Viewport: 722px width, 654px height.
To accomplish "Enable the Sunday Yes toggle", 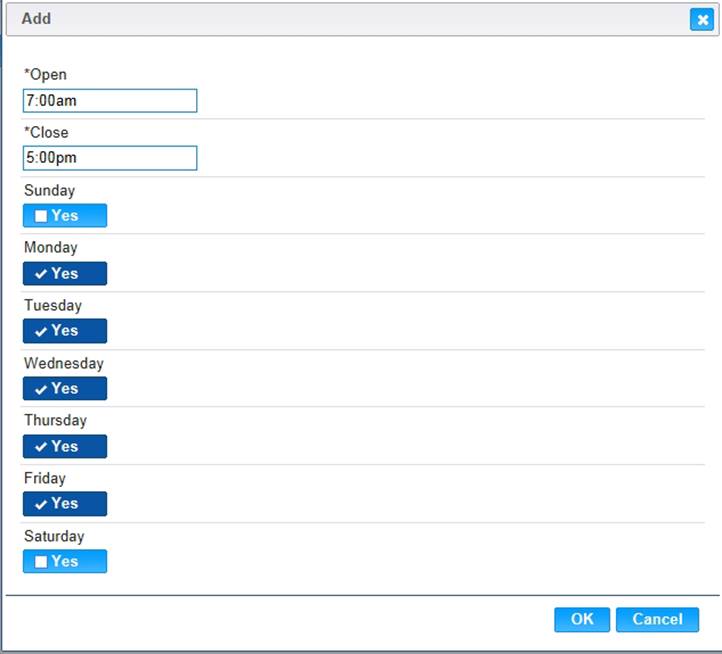I will [x=65, y=216].
